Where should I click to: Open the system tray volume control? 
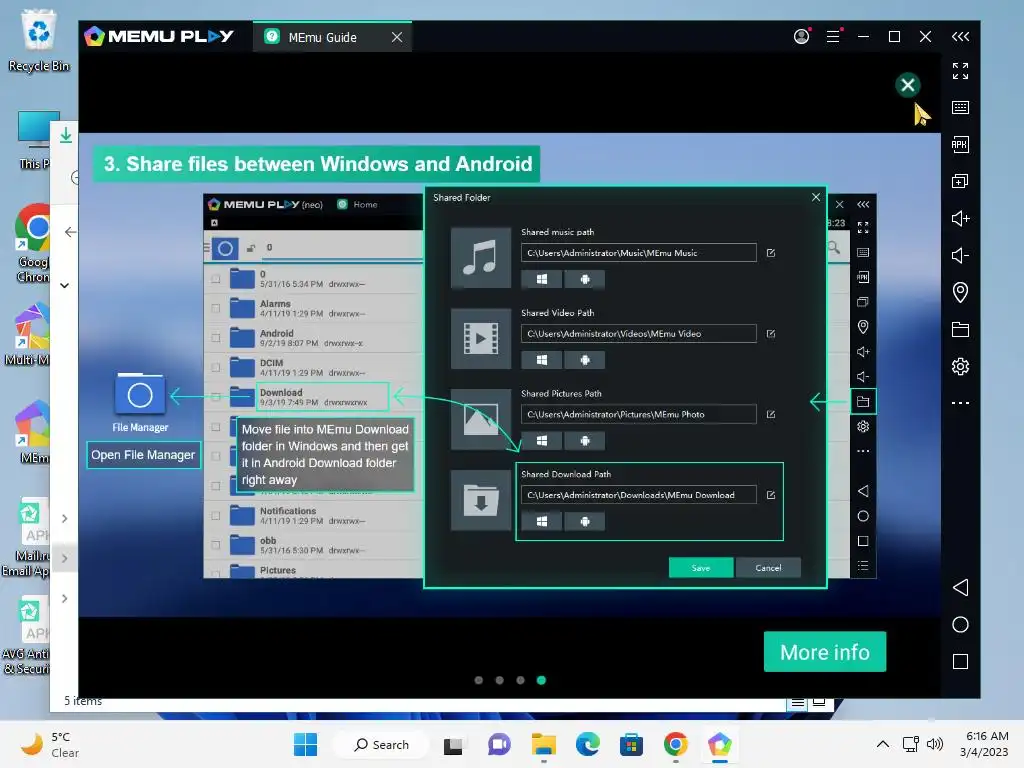point(935,744)
